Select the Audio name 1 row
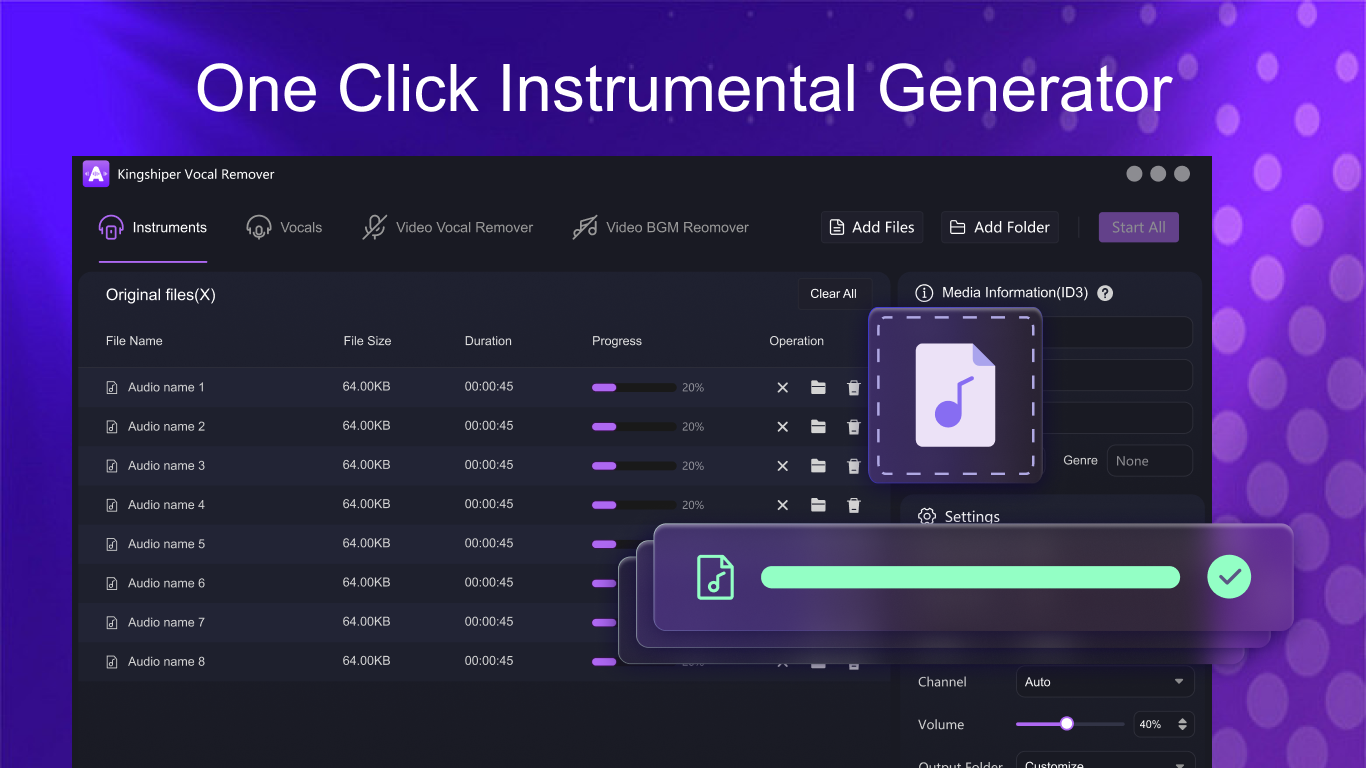 pos(484,387)
